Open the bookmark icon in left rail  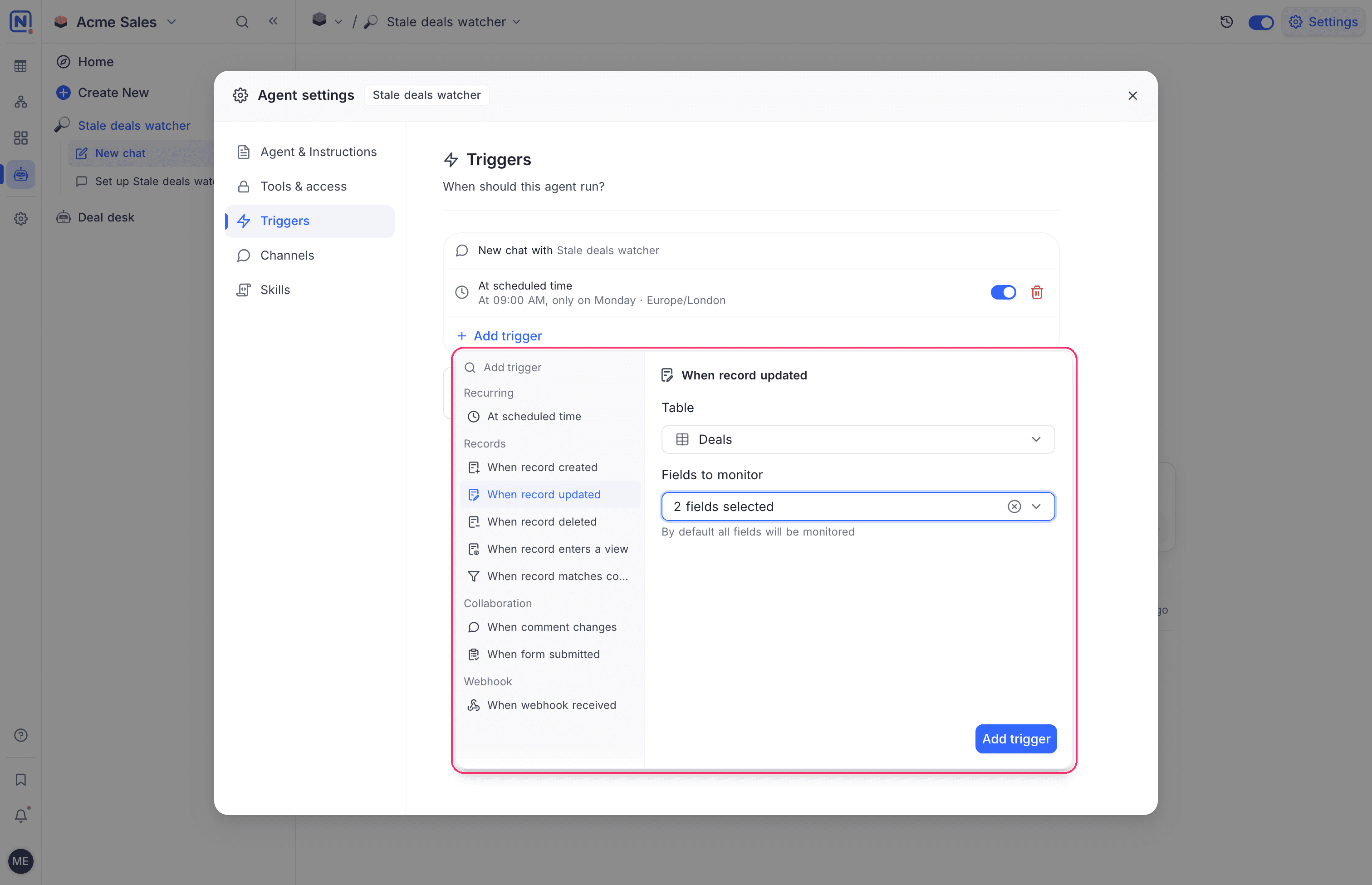pos(21,780)
